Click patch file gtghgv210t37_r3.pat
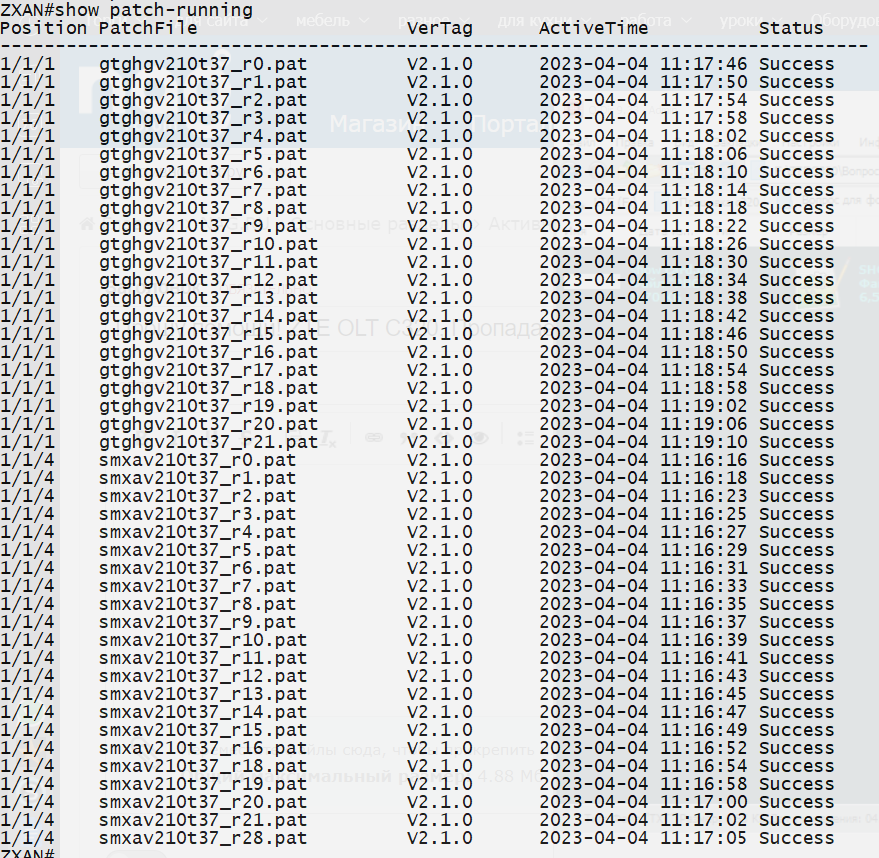Image resolution: width=879 pixels, height=858 pixels. coord(203,118)
